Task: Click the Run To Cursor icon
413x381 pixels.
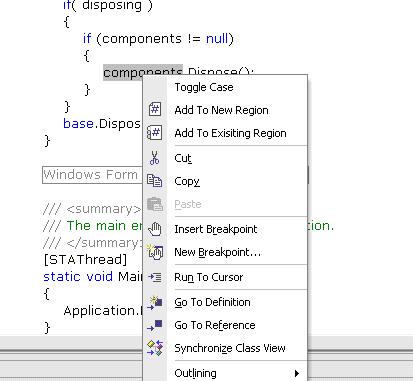Action: [x=155, y=277]
